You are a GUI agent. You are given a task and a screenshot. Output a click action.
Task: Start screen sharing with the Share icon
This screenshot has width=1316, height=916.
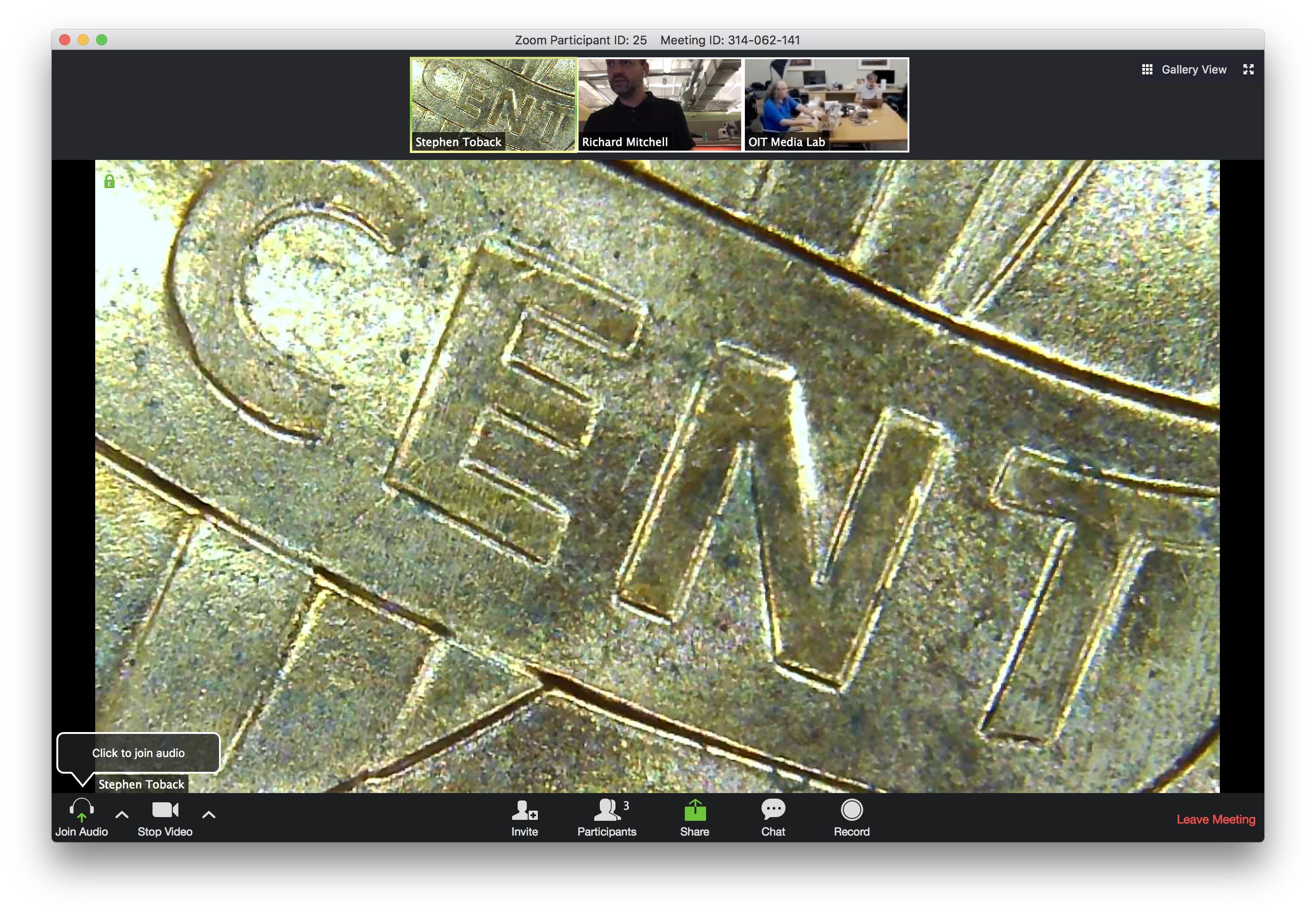[x=695, y=810]
